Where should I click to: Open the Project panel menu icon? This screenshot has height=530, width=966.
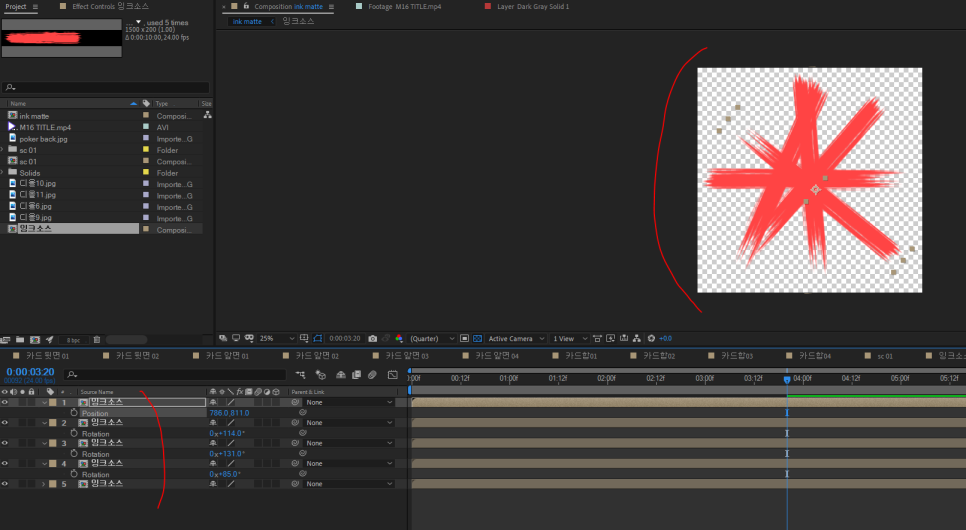(35, 7)
